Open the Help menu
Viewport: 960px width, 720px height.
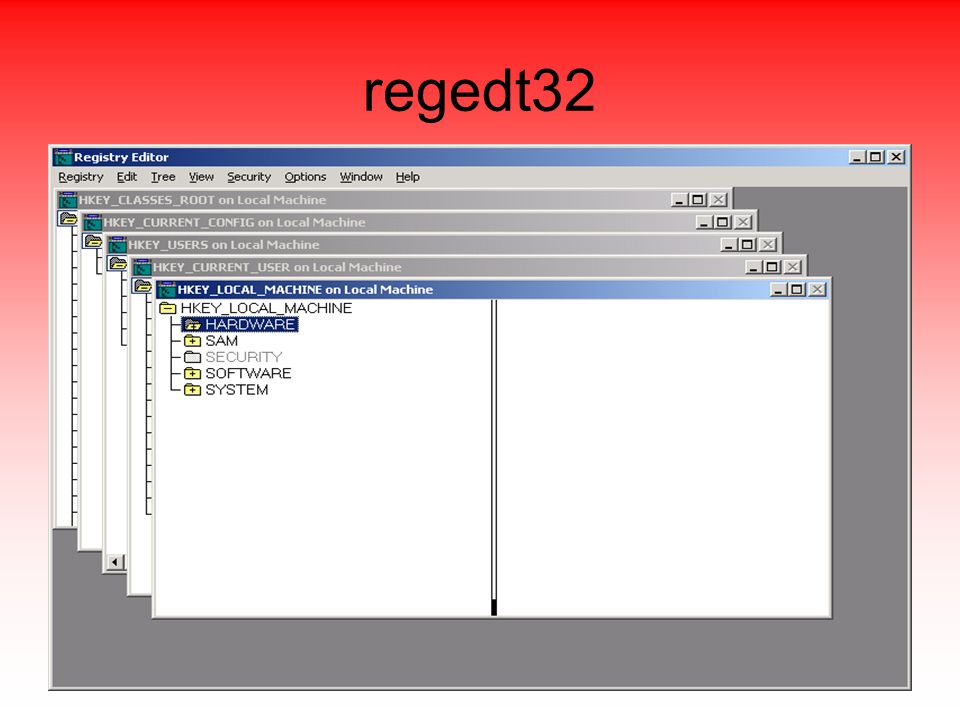[407, 177]
